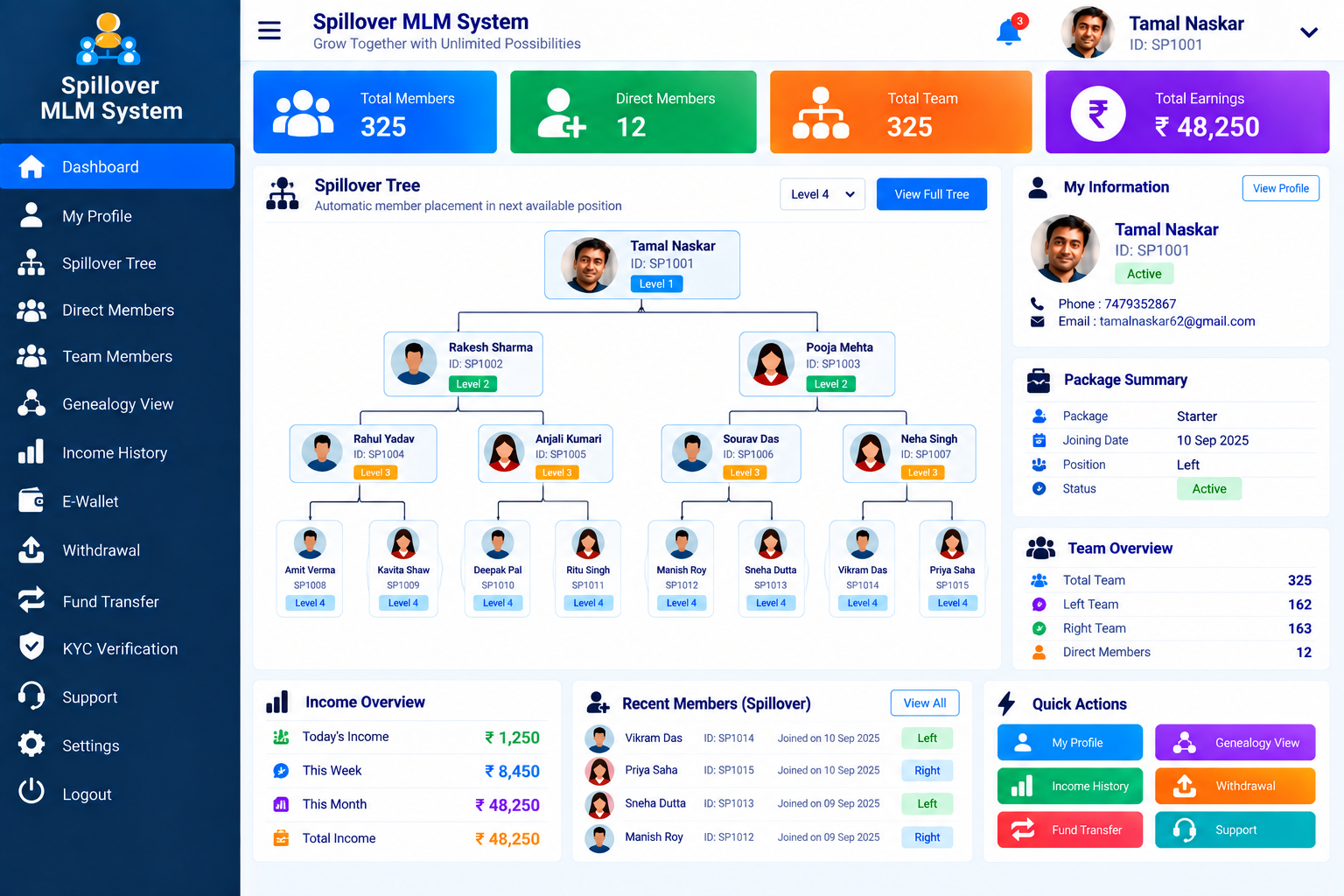Click Vikram Das in recent members
This screenshot has height=896, width=1344.
(x=654, y=738)
